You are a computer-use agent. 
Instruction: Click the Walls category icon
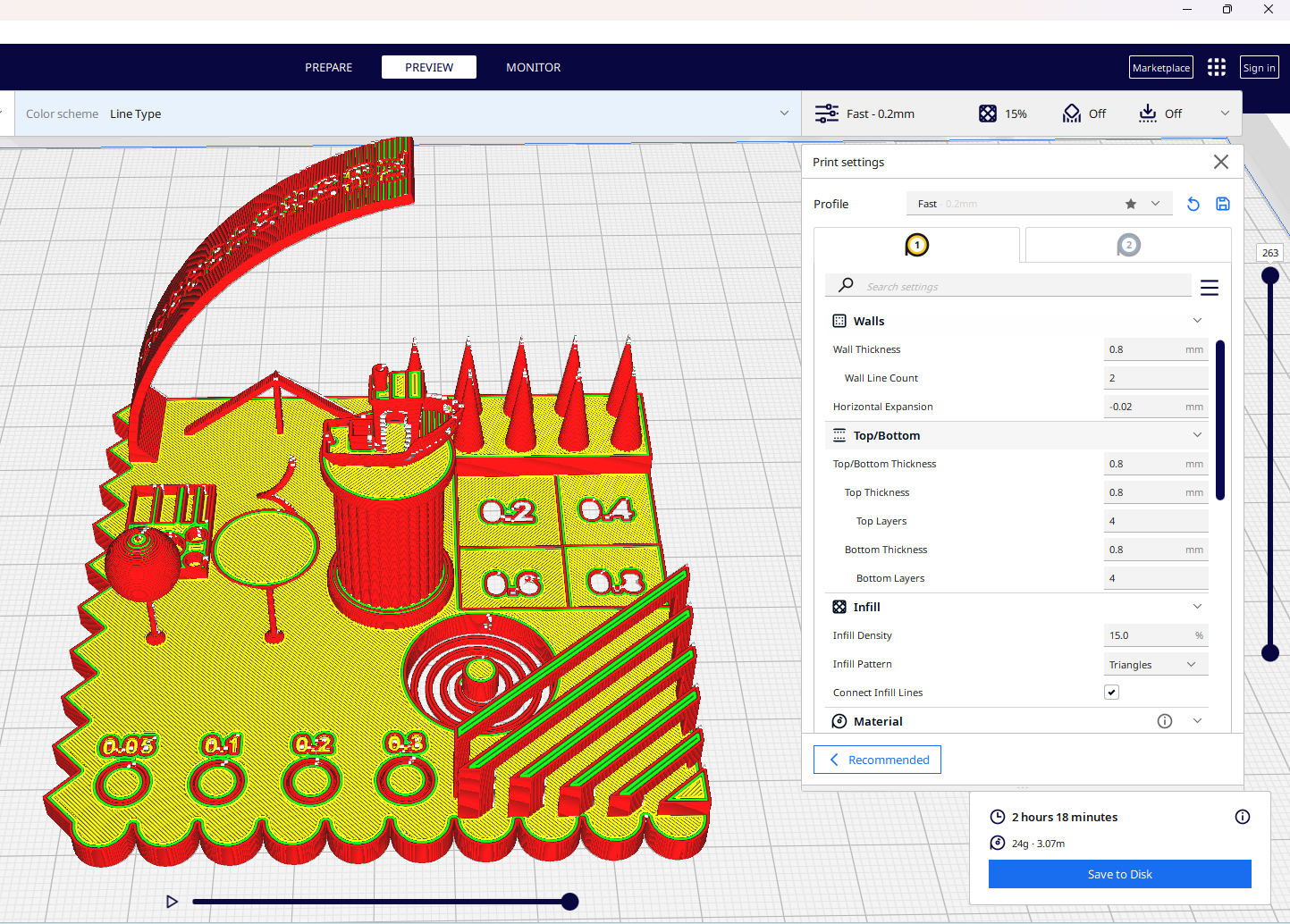[x=839, y=321]
